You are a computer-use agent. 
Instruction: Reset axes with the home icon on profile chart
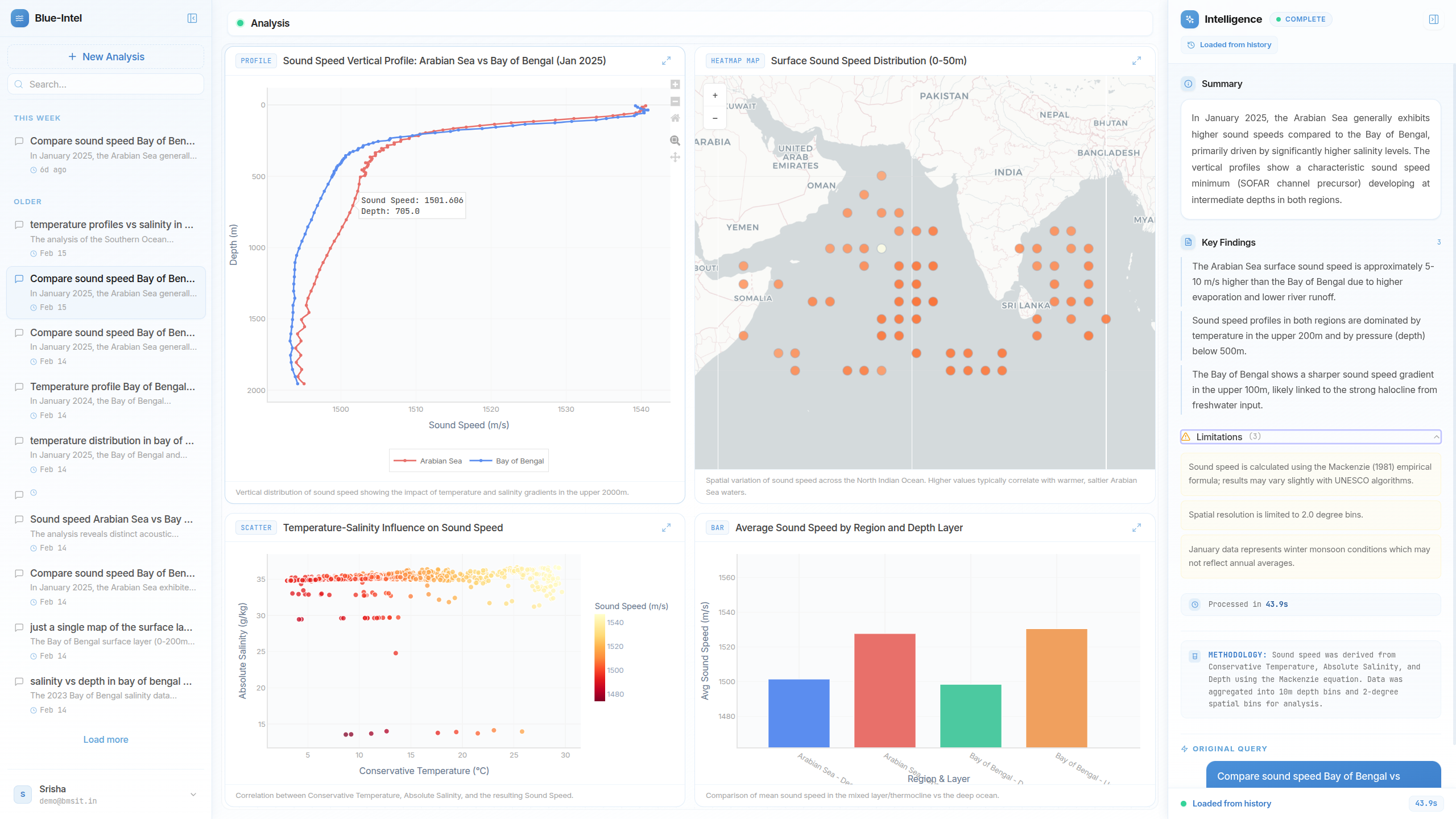click(x=675, y=118)
